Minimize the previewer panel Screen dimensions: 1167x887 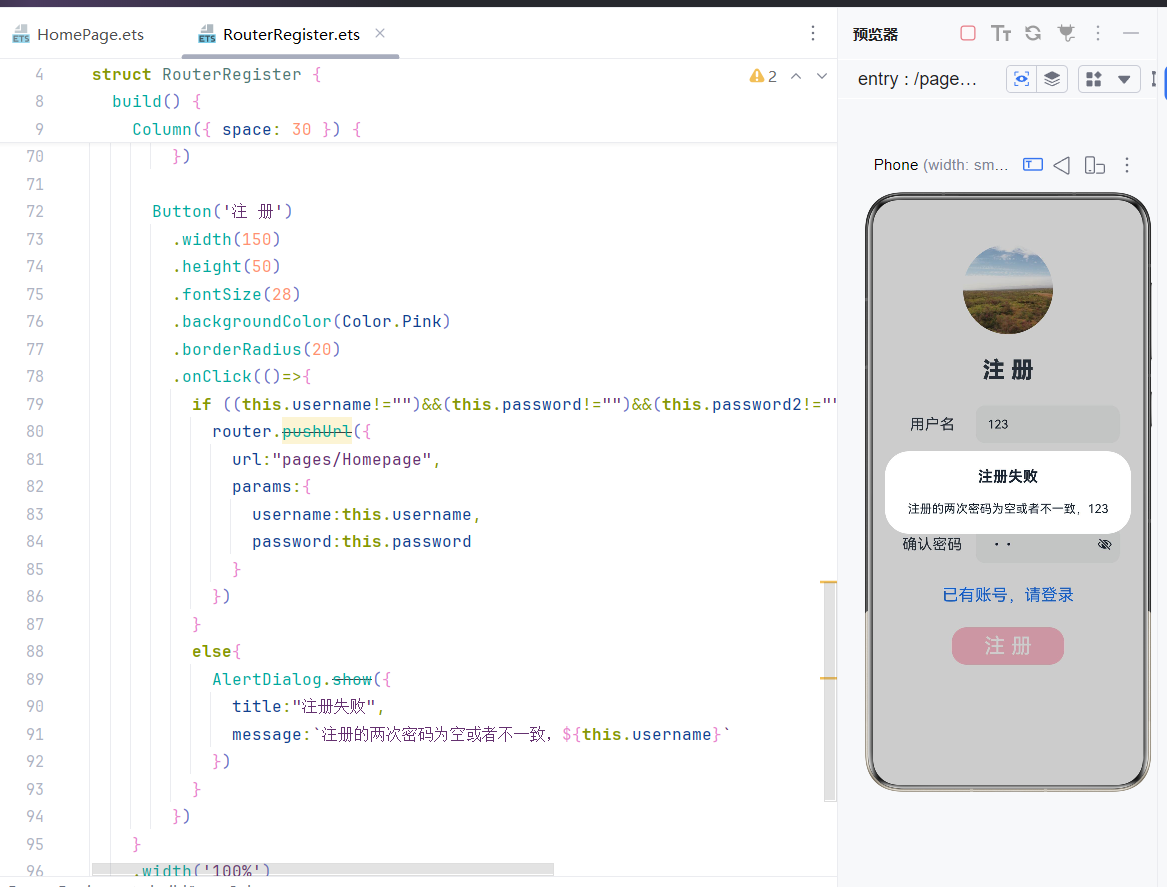(1131, 33)
